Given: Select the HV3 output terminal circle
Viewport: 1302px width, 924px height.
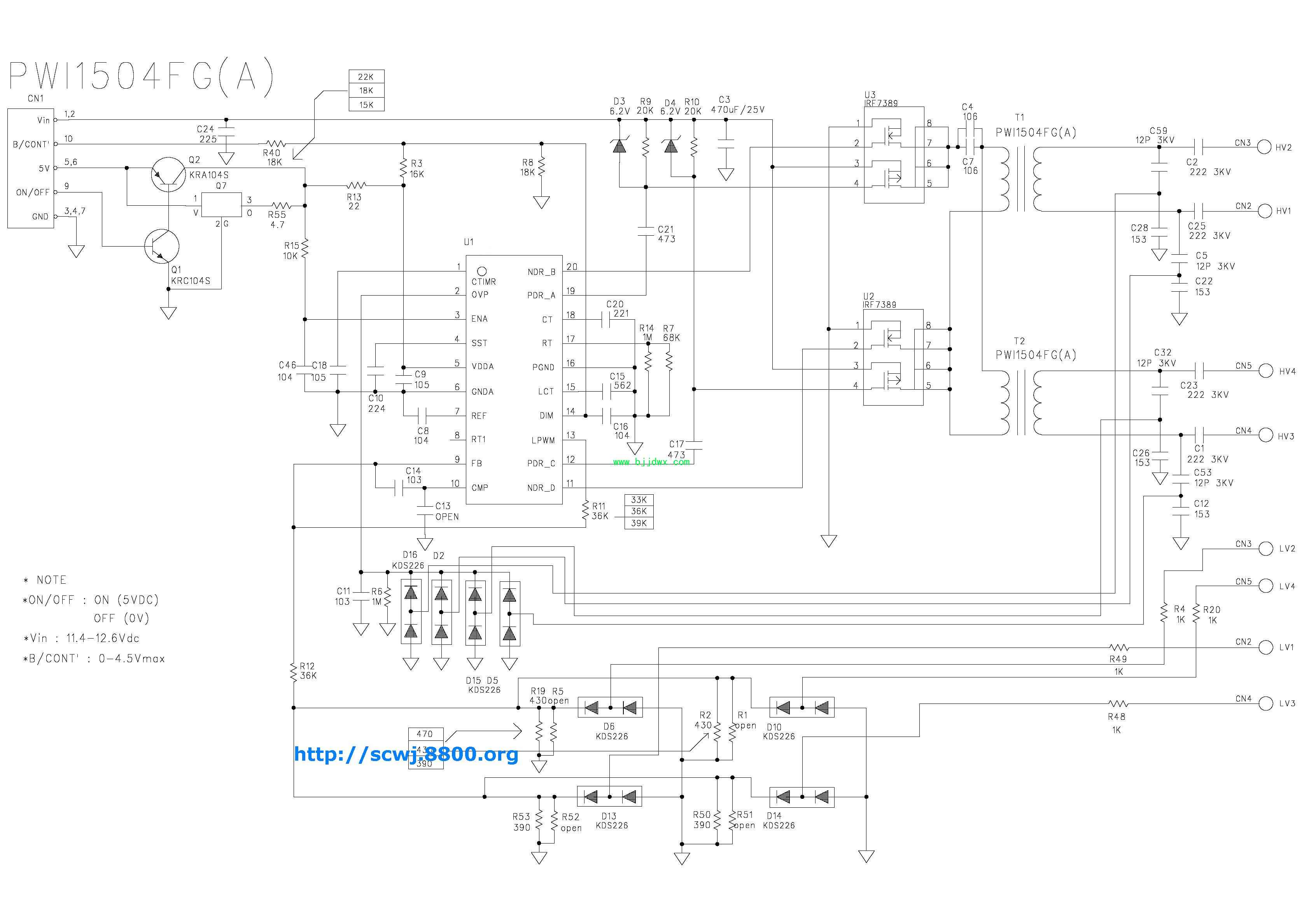Looking at the screenshot, I should coord(1265,435).
